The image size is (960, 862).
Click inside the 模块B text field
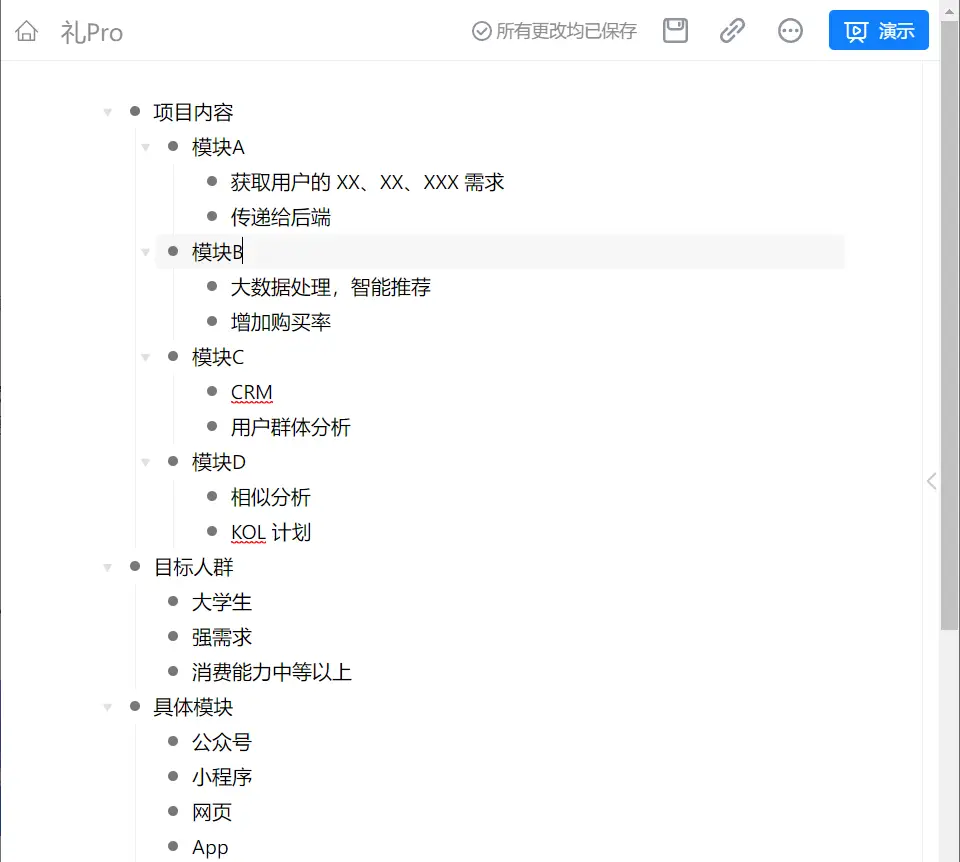[x=218, y=252]
